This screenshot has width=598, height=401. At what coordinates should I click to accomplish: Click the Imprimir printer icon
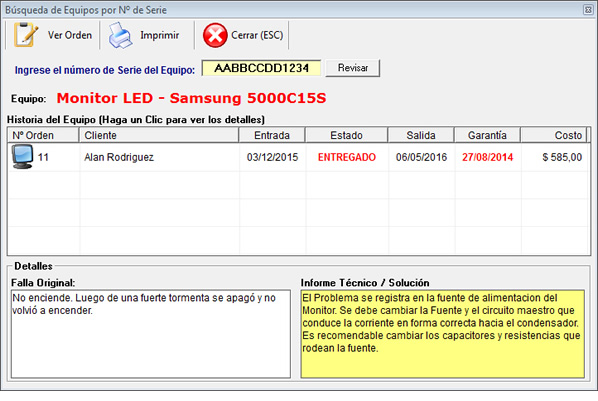click(x=121, y=35)
